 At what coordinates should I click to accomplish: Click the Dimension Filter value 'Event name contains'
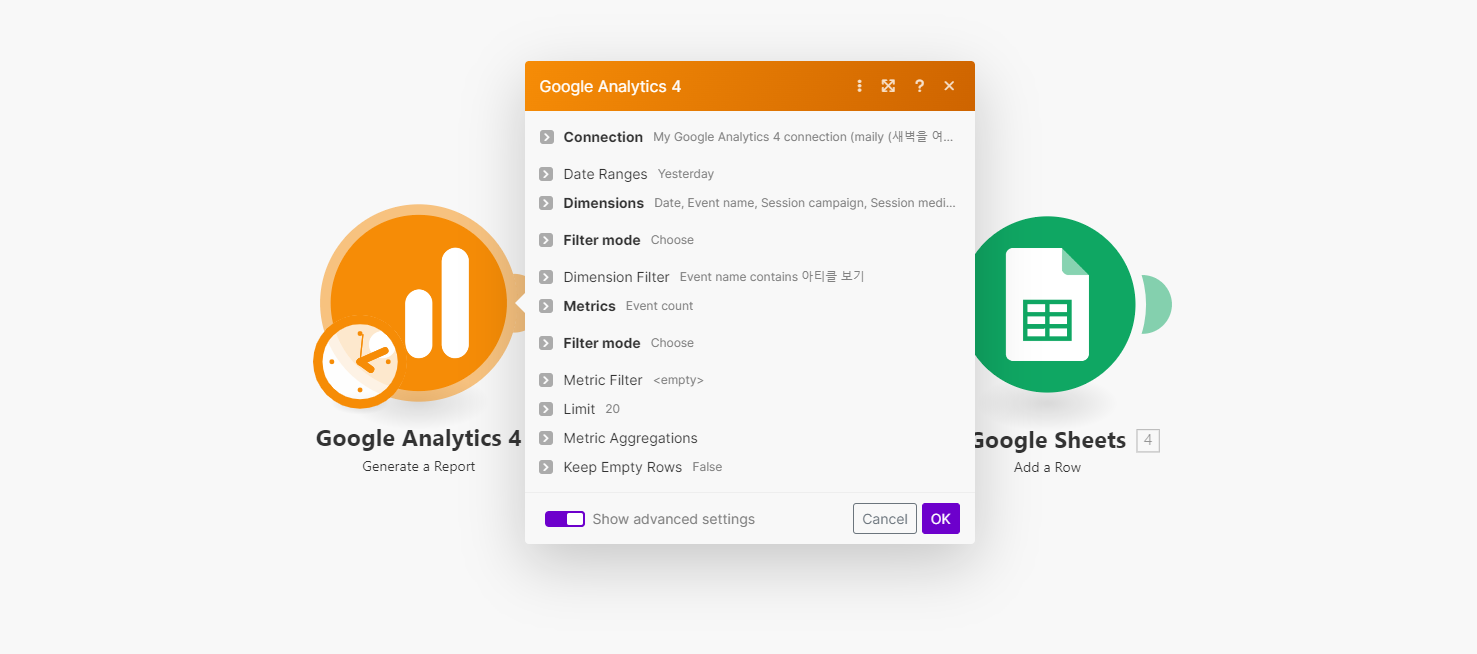[772, 277]
